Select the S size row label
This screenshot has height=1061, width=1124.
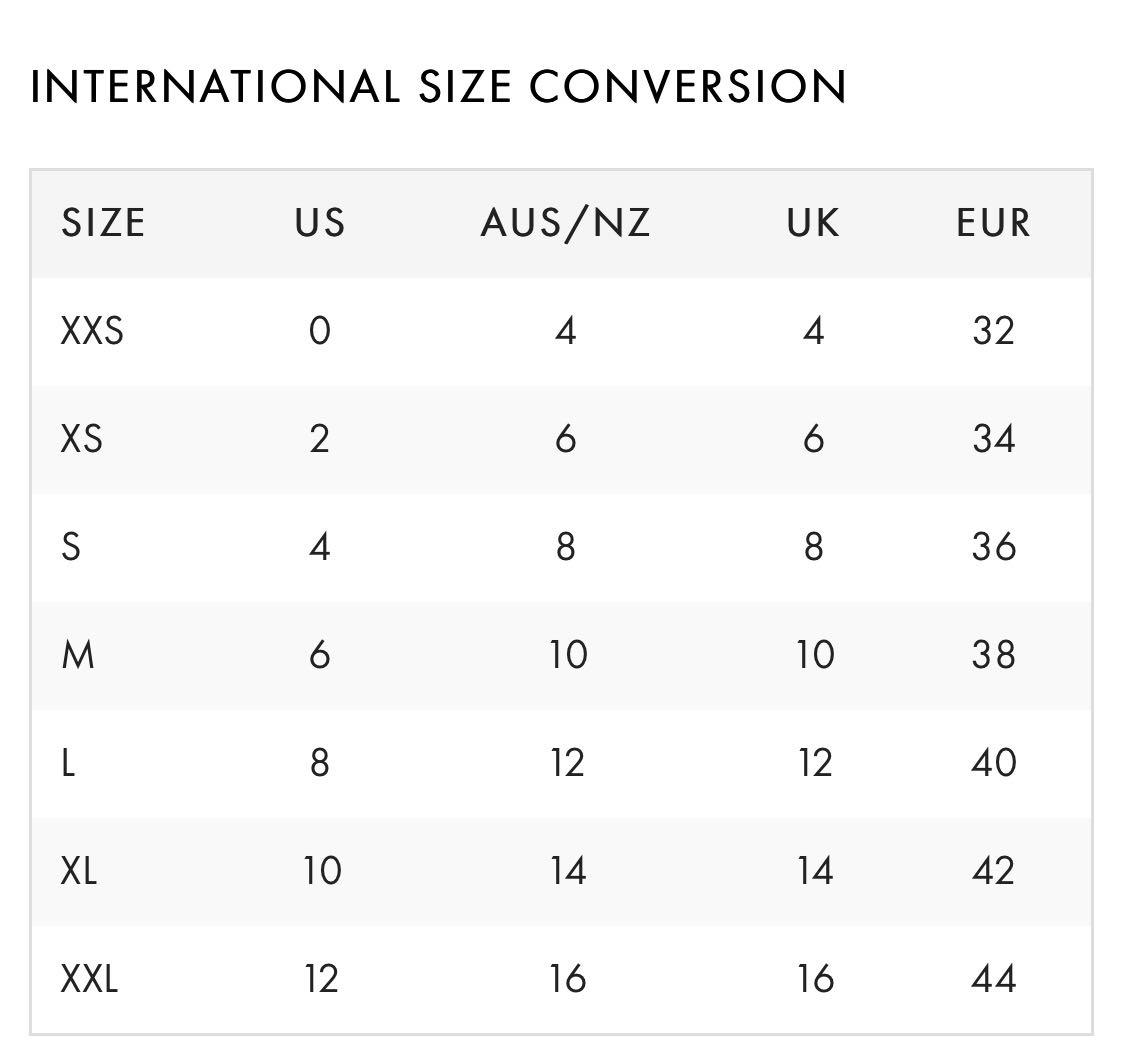point(71,547)
